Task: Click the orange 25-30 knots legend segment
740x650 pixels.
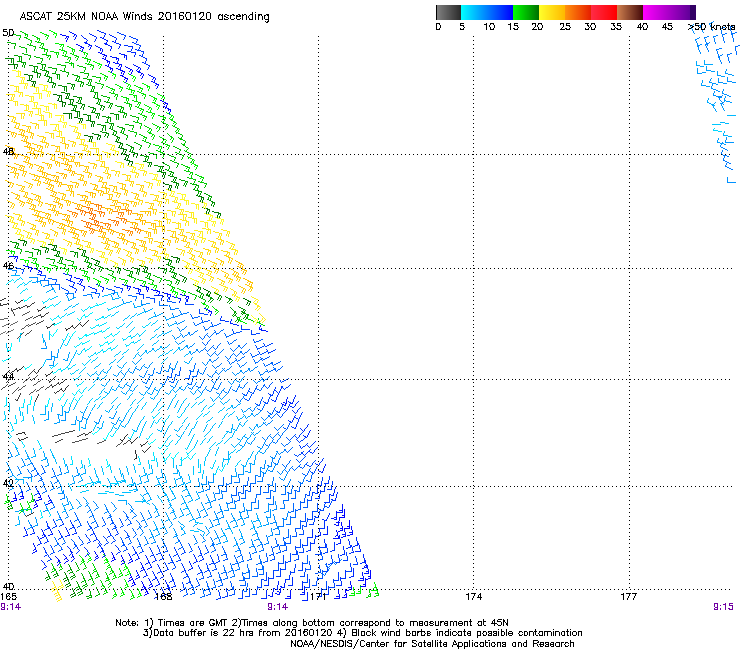Action: (578, 12)
